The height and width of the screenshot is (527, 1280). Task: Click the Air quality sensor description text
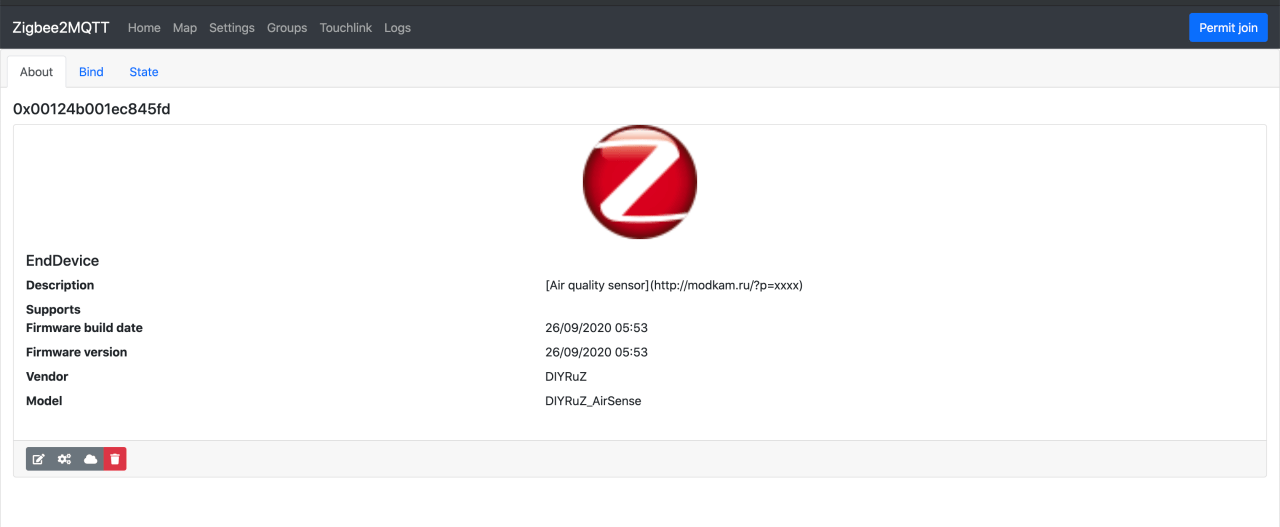point(674,285)
